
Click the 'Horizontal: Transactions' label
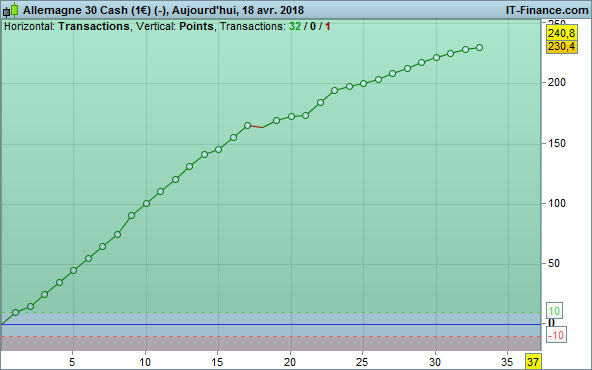point(67,26)
